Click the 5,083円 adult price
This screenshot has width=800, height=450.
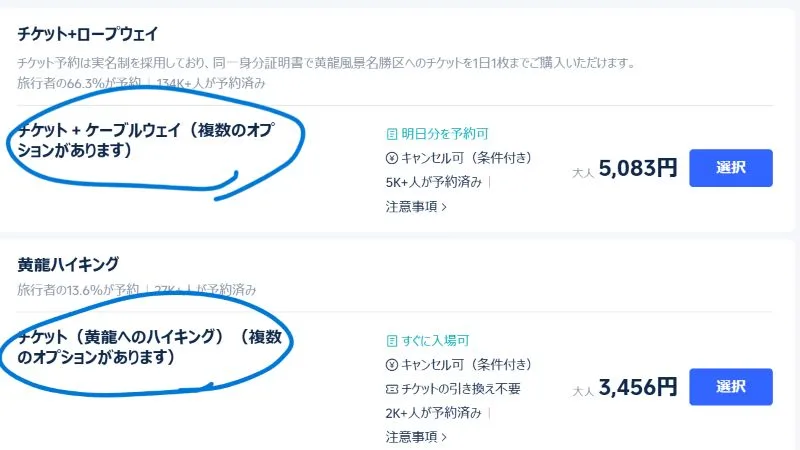pyautogui.click(x=638, y=168)
